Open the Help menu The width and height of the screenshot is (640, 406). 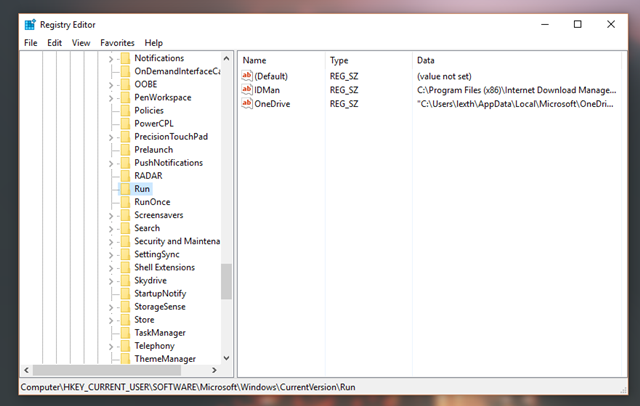coord(153,43)
